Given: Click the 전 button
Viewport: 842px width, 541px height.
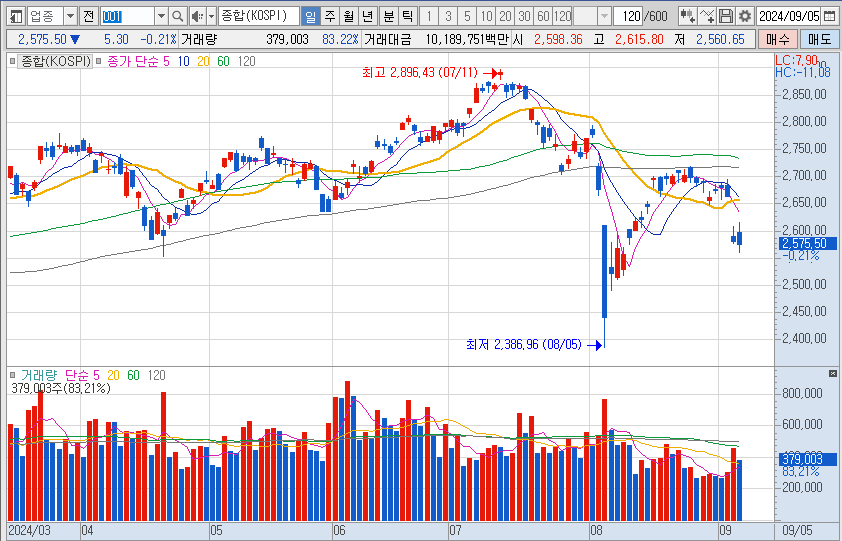Looking at the screenshot, I should (89, 17).
